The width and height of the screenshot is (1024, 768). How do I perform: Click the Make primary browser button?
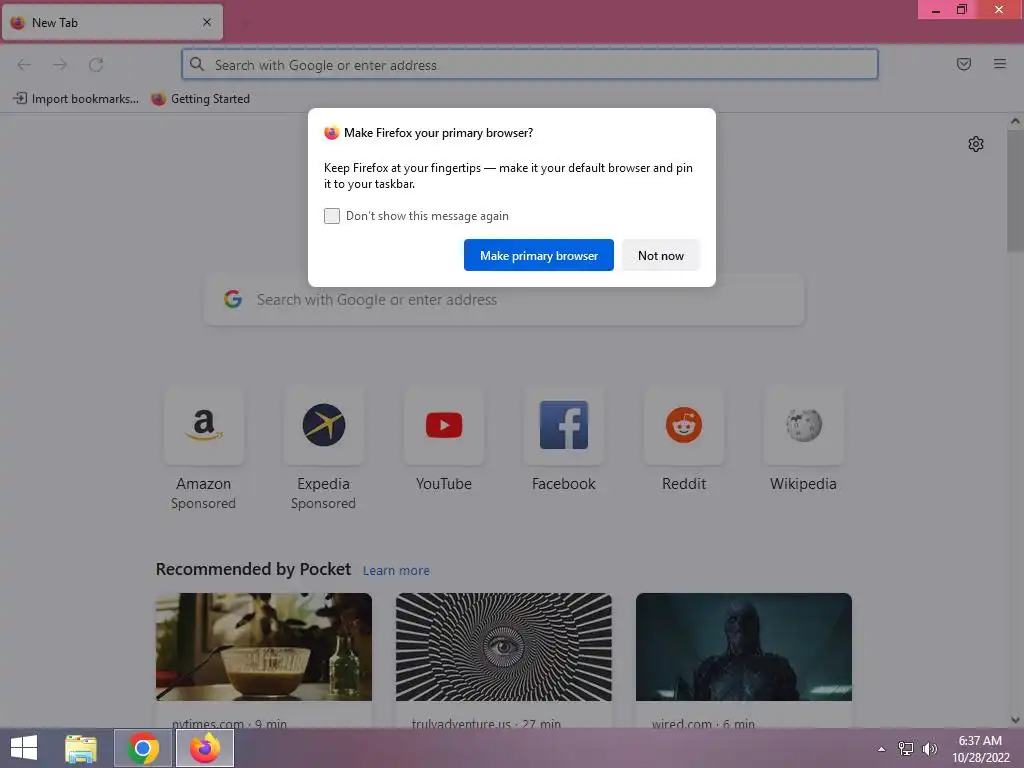pyautogui.click(x=539, y=255)
